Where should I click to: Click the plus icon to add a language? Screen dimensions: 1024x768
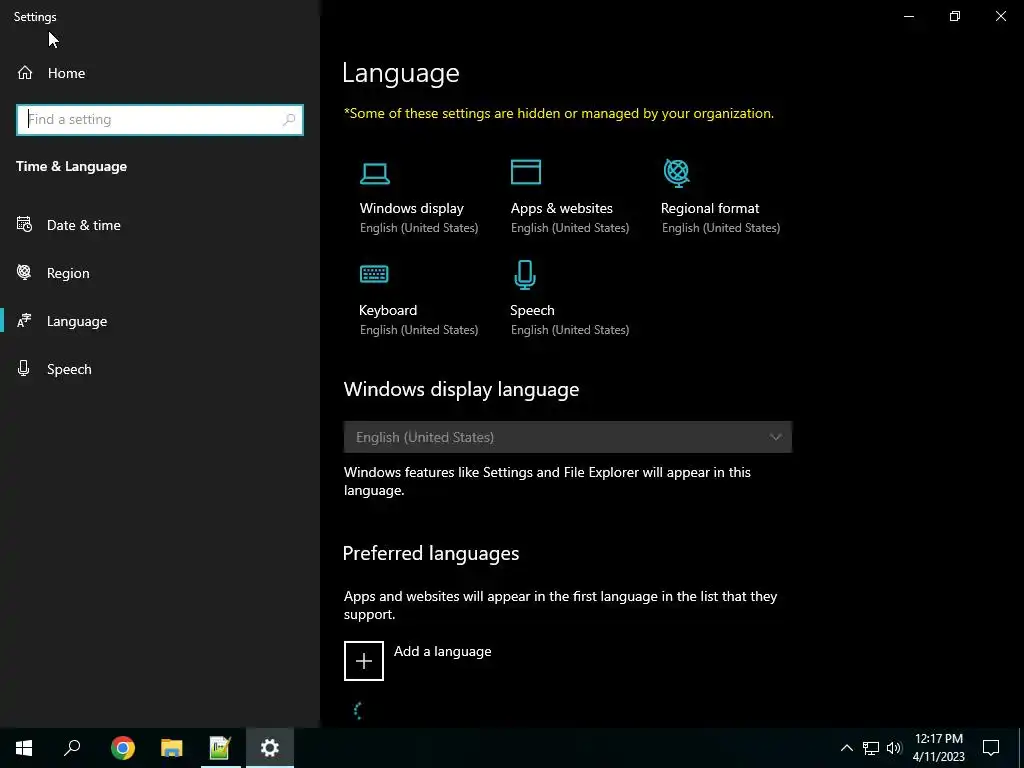tap(364, 661)
